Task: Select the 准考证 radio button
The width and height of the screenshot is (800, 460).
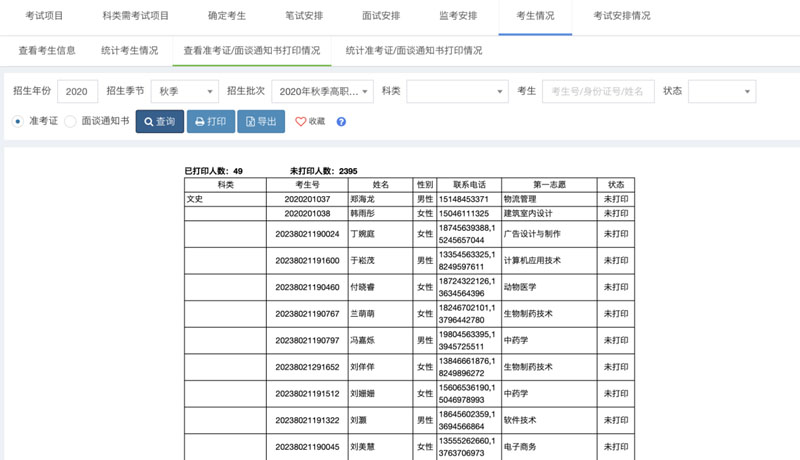Action: click(x=18, y=121)
